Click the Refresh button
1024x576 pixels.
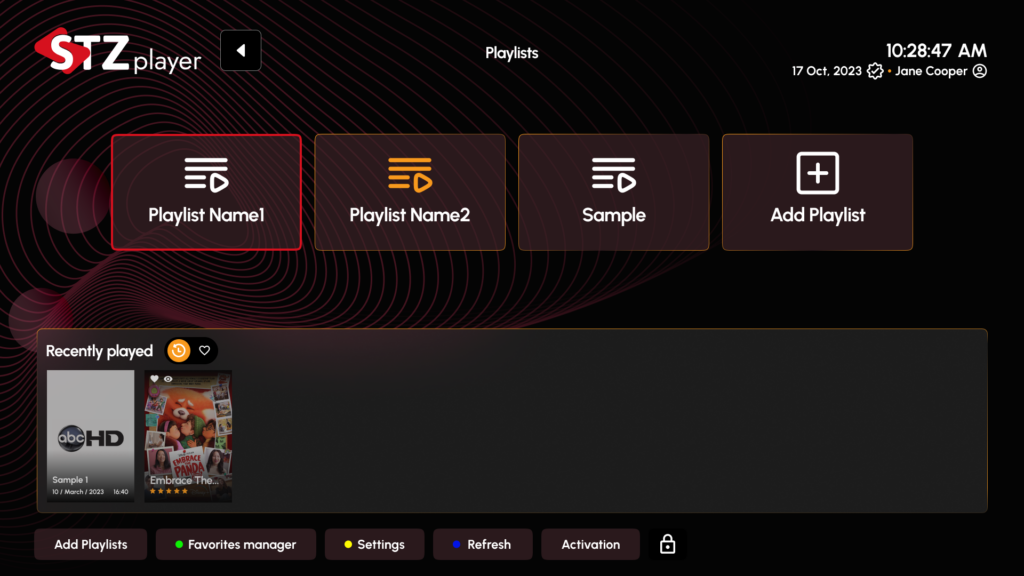coord(483,544)
